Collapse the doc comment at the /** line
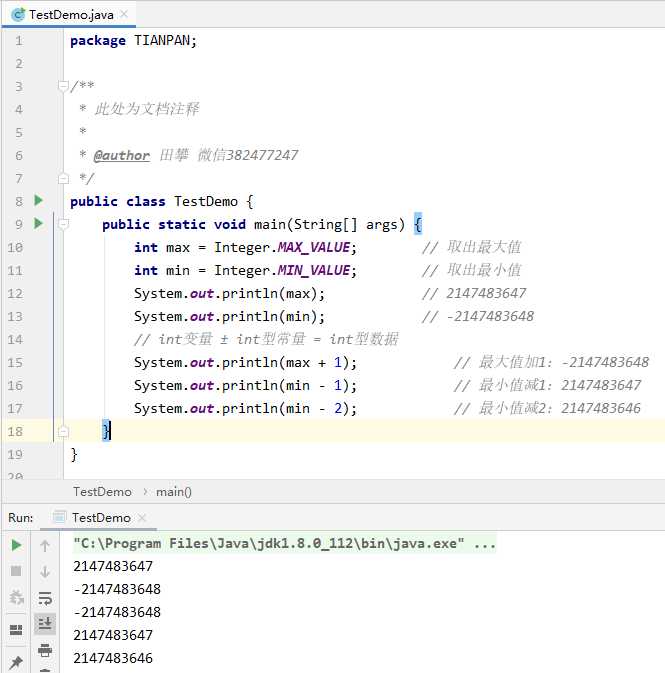The image size is (665, 673). click(63, 86)
